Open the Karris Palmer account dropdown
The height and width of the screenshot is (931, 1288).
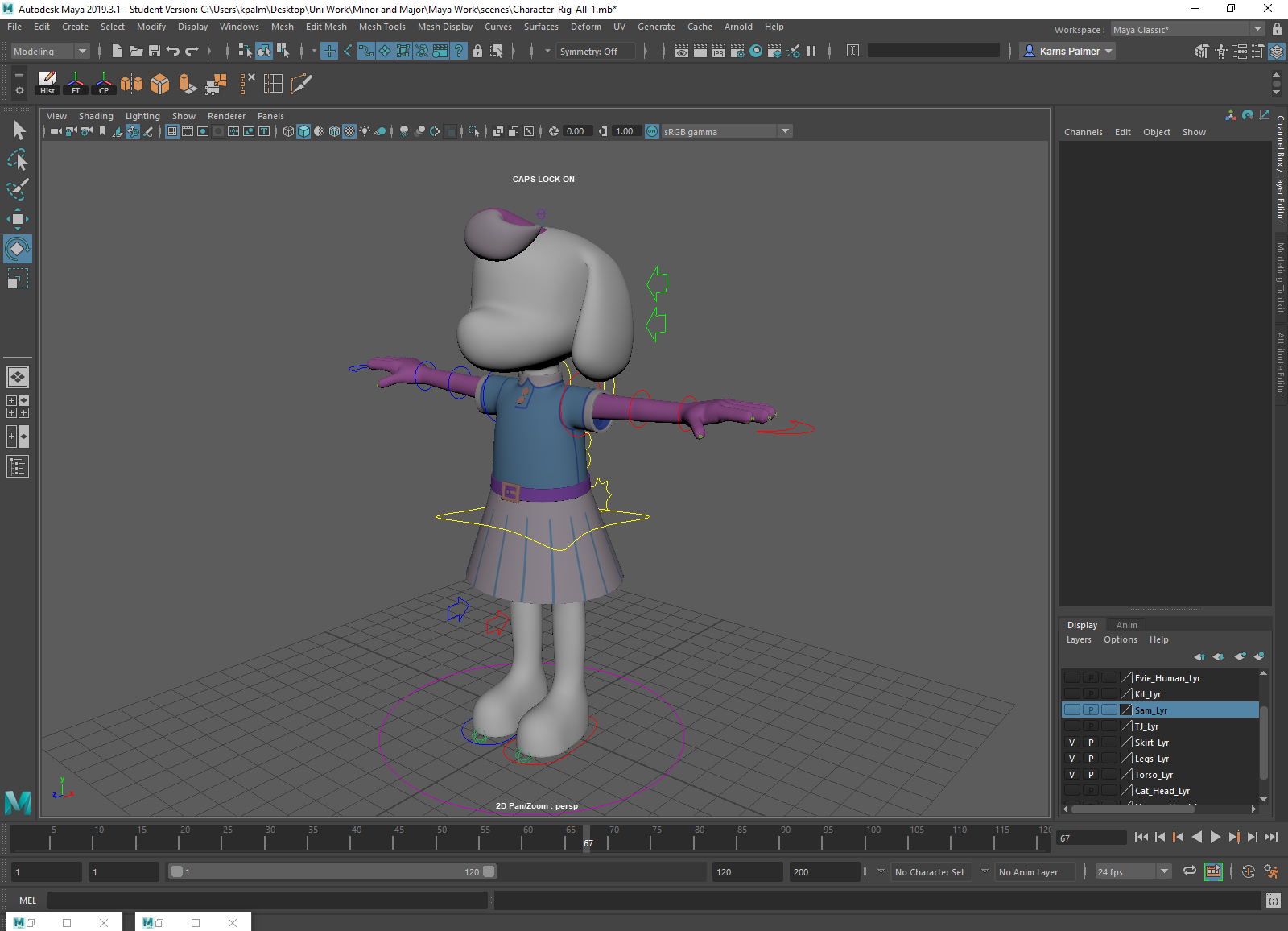[x=1067, y=51]
